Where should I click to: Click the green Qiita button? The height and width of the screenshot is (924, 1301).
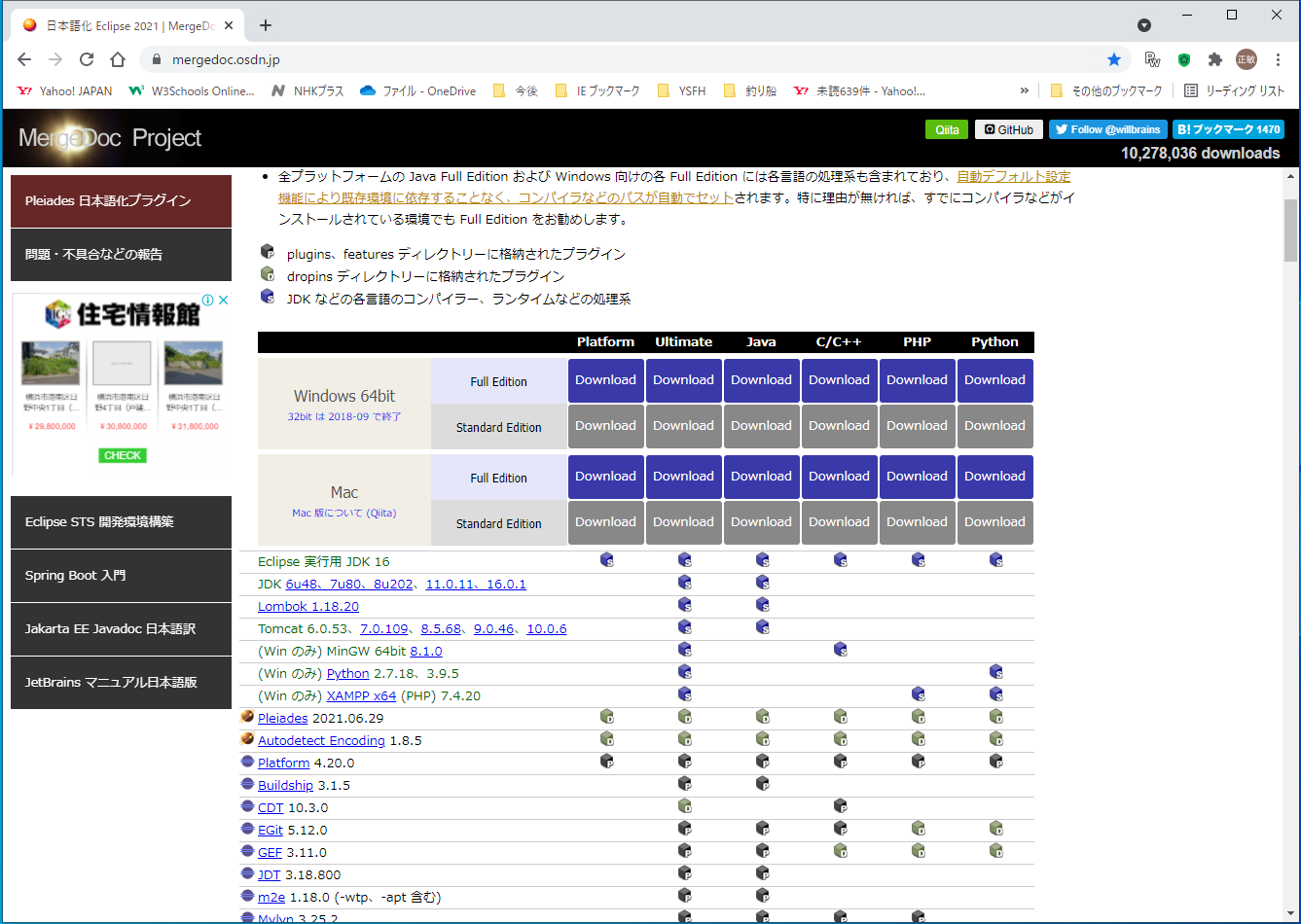click(947, 129)
